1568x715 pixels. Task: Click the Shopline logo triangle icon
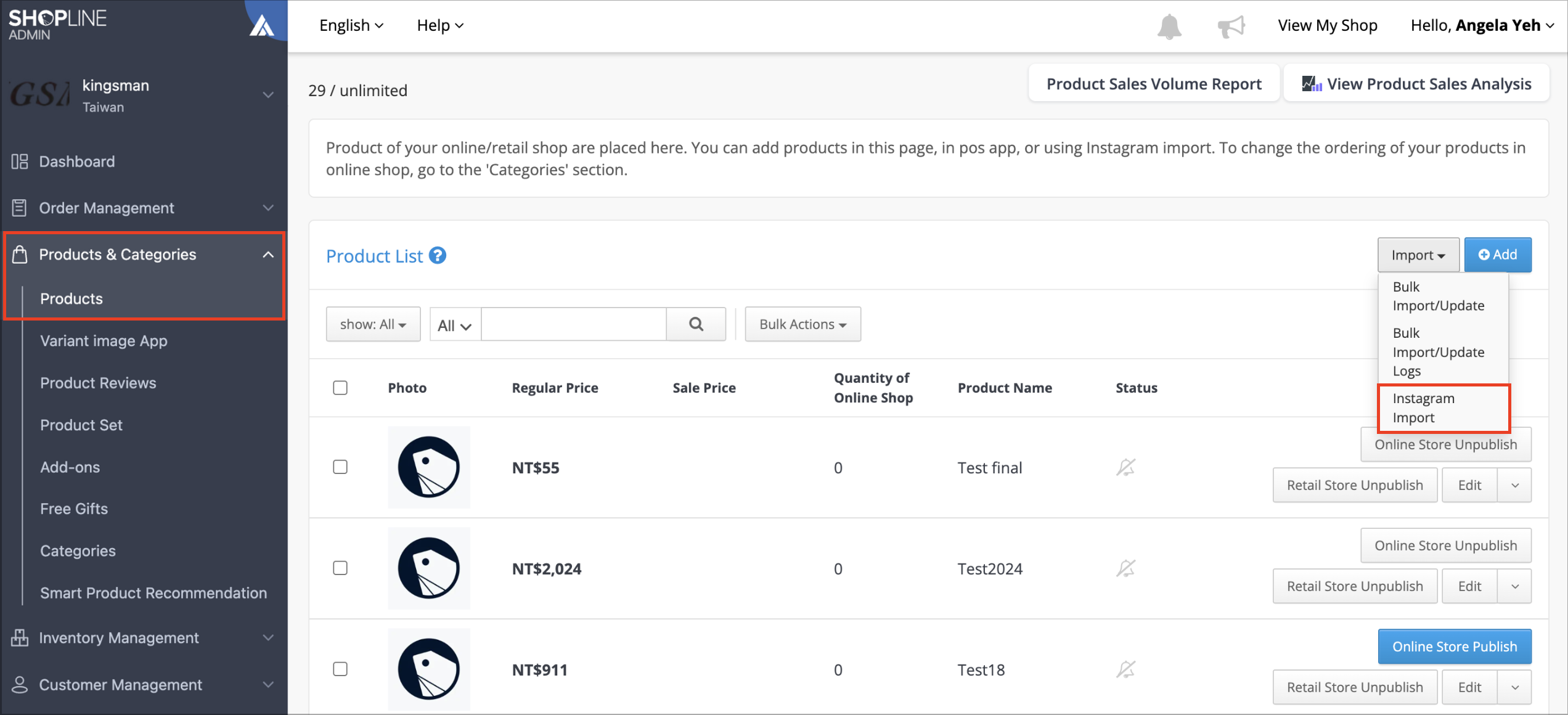pos(261,26)
